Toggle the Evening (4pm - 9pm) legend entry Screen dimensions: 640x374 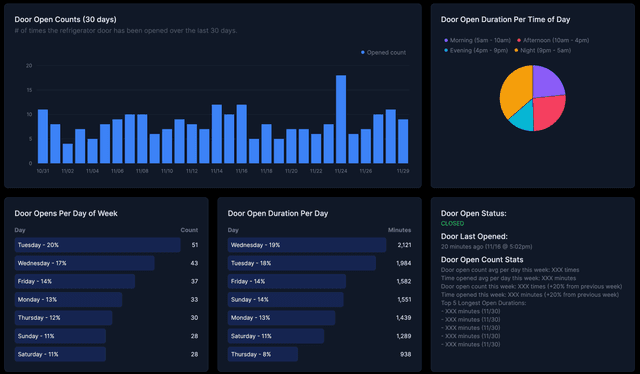[x=476, y=50]
